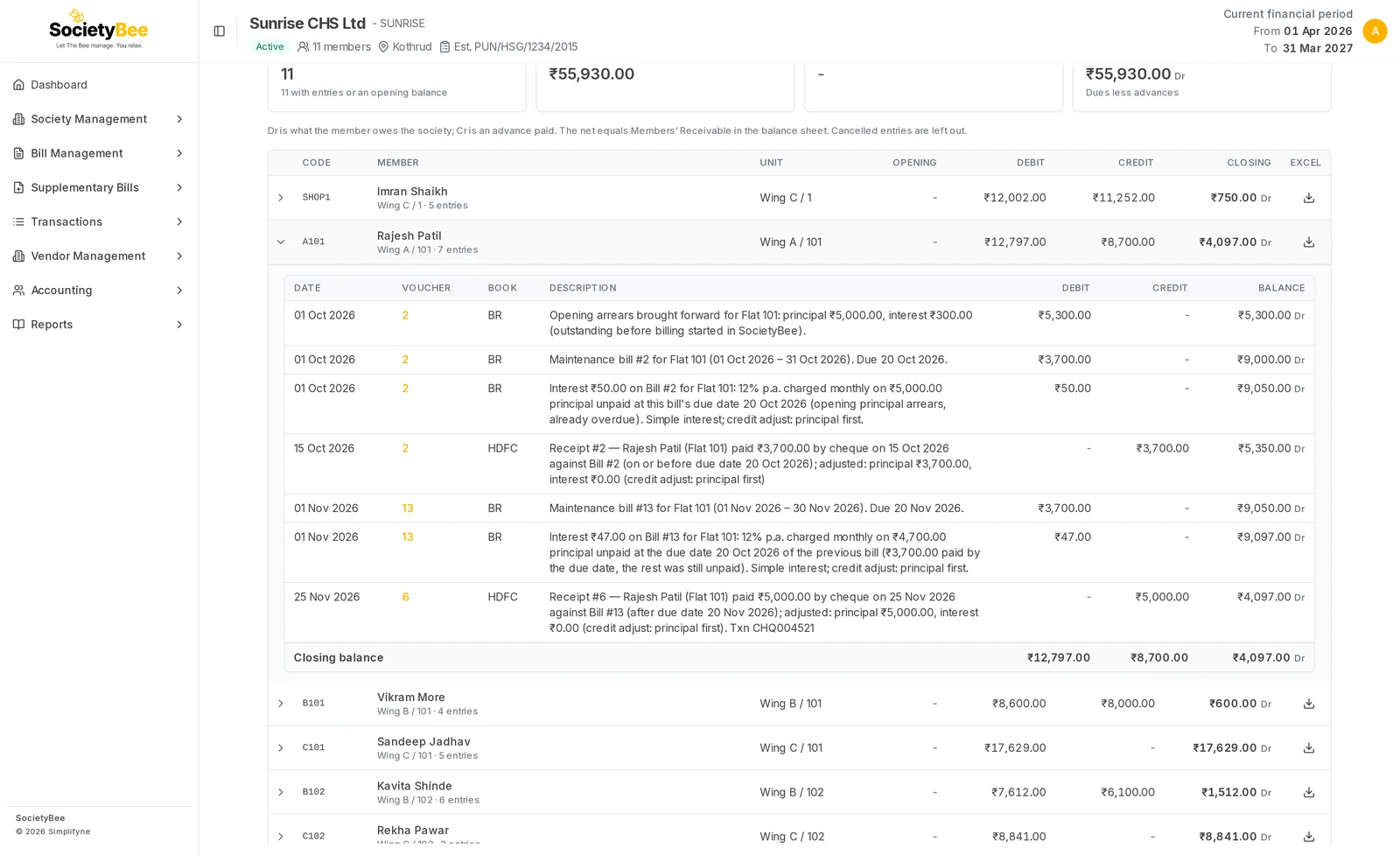
Task: Expand the Imran Shaikh ledger row
Action: pyautogui.click(x=281, y=198)
